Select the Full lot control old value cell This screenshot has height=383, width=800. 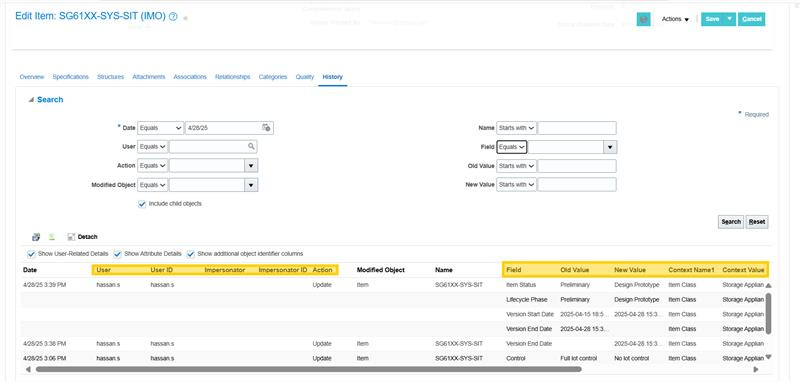click(579, 358)
